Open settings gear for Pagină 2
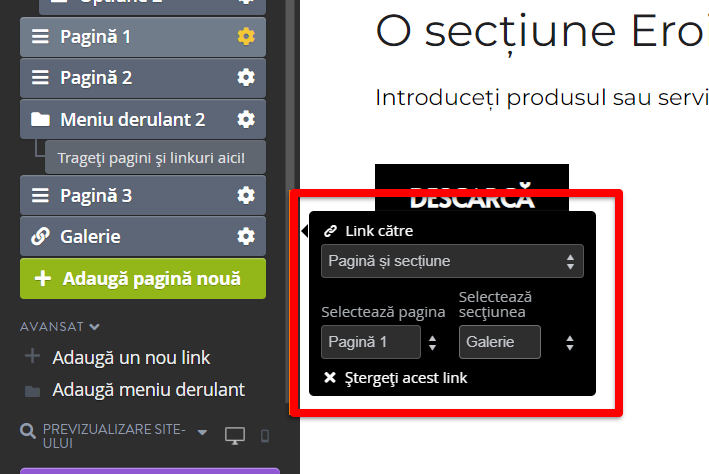The width and height of the screenshot is (709, 474). 246,77
